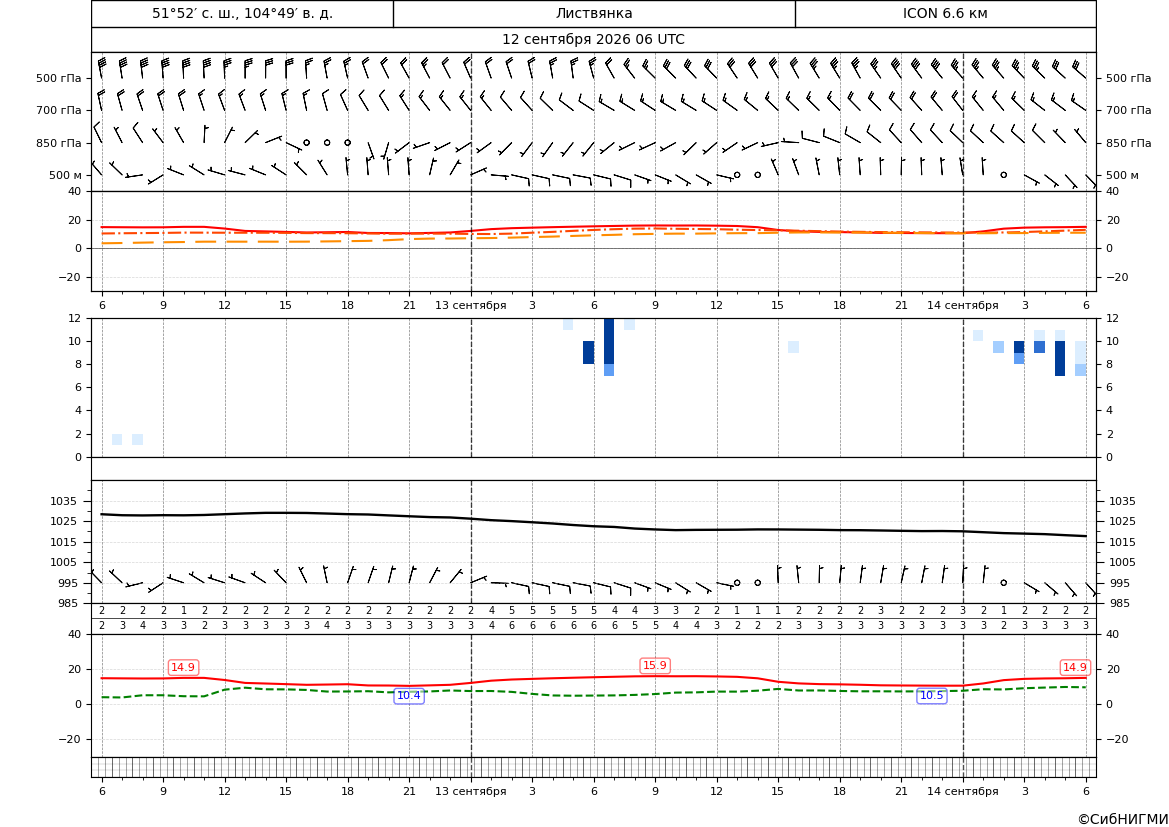
Task: Click the leftmost red 14.9 temperature label
Action: (183, 667)
